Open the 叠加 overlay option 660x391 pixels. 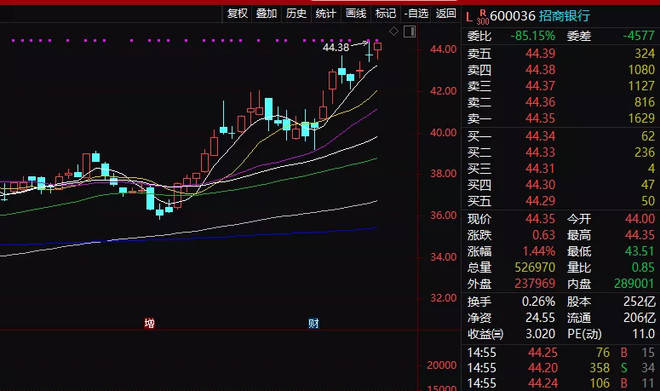(266, 14)
